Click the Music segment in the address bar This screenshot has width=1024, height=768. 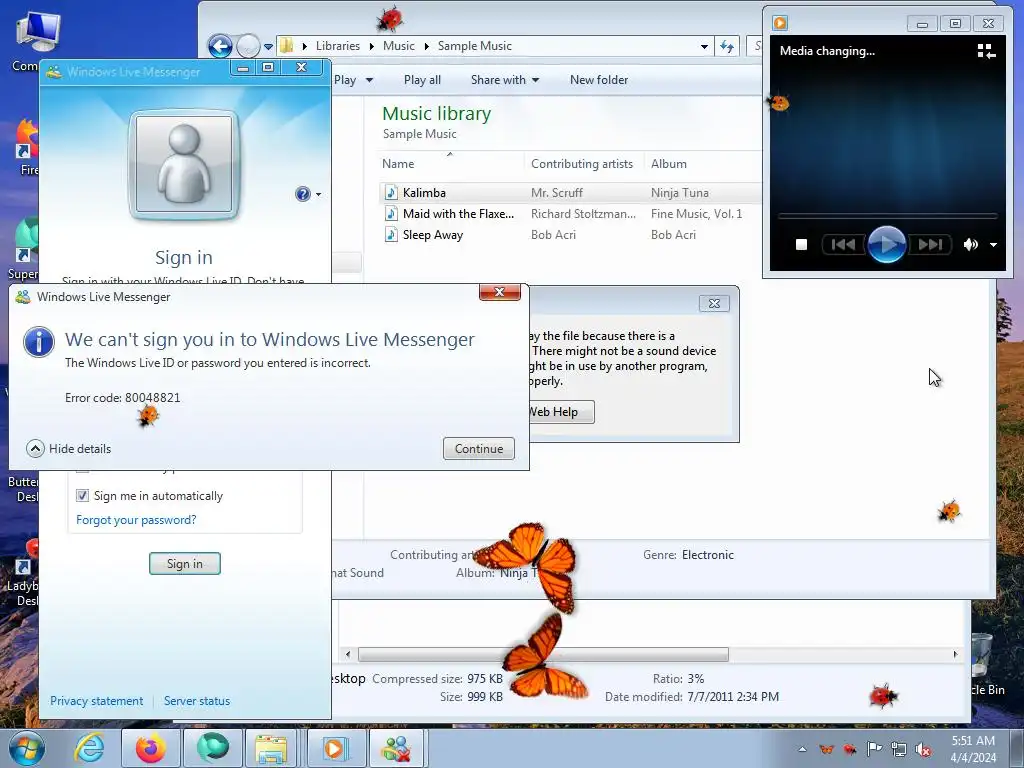click(x=398, y=46)
